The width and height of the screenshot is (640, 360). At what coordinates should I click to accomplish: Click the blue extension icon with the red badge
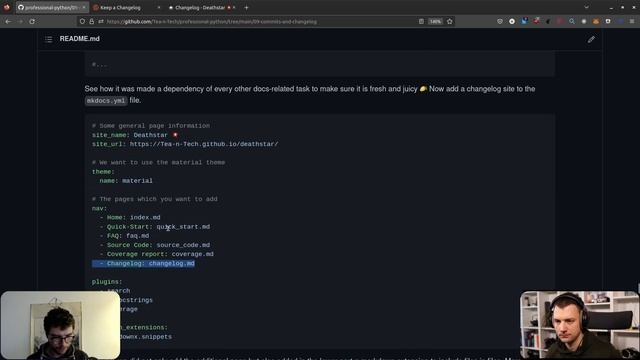click(x=524, y=21)
